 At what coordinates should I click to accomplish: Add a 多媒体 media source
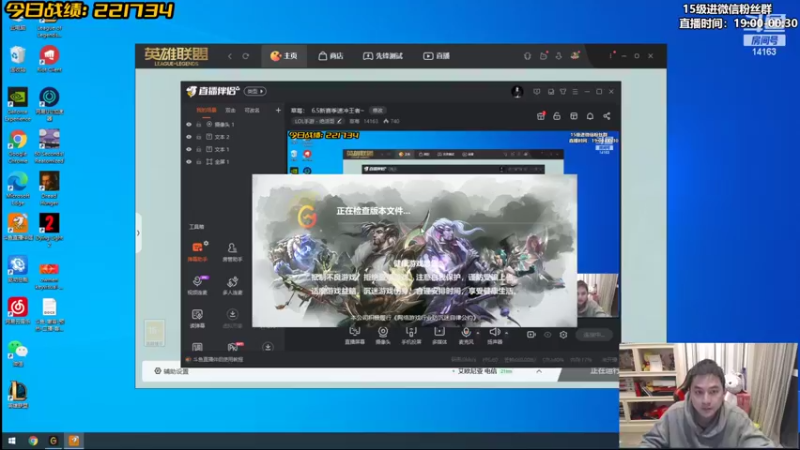439,335
